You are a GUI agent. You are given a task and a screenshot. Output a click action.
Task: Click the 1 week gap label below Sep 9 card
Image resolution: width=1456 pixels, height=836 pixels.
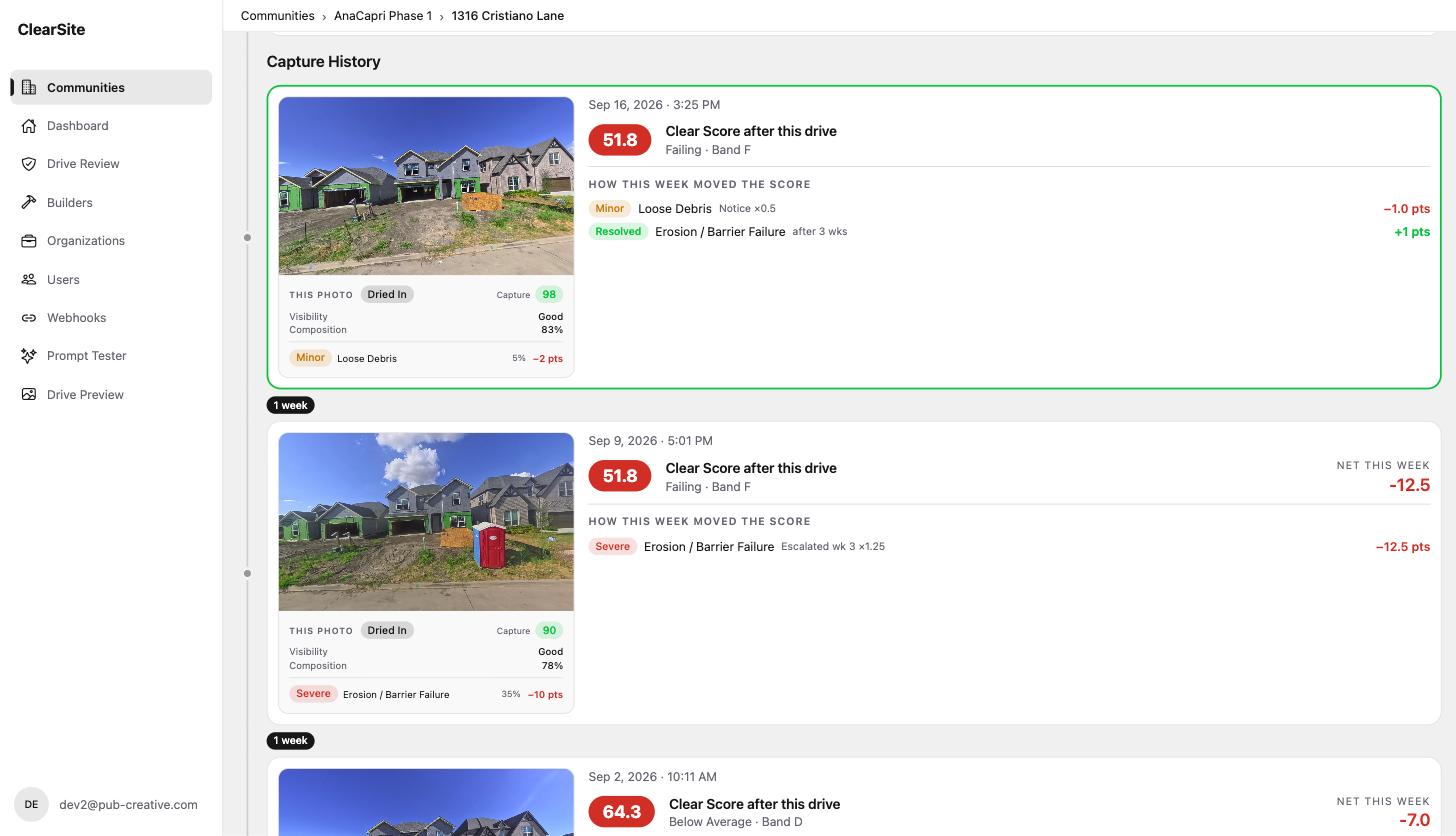291,741
